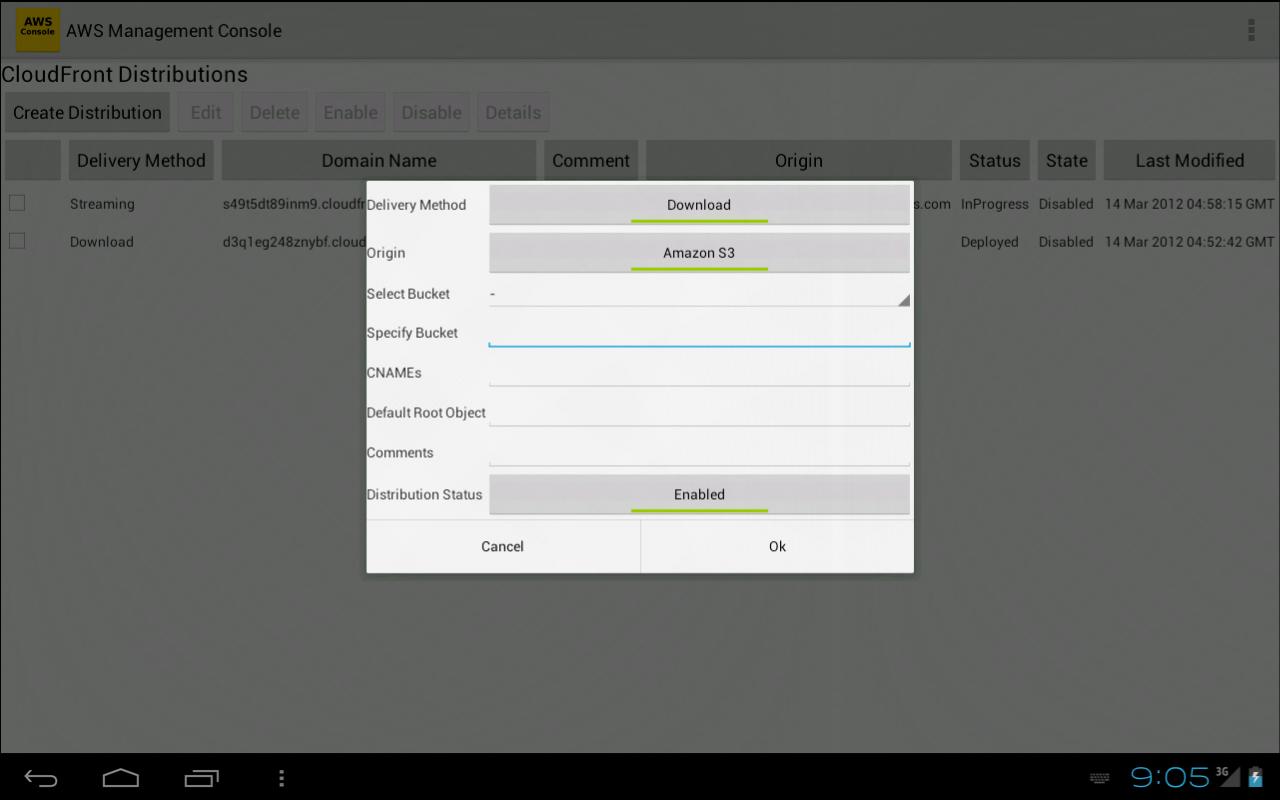Click the AWS Management Console title
Screen dimensions: 1280x800
coord(174,31)
